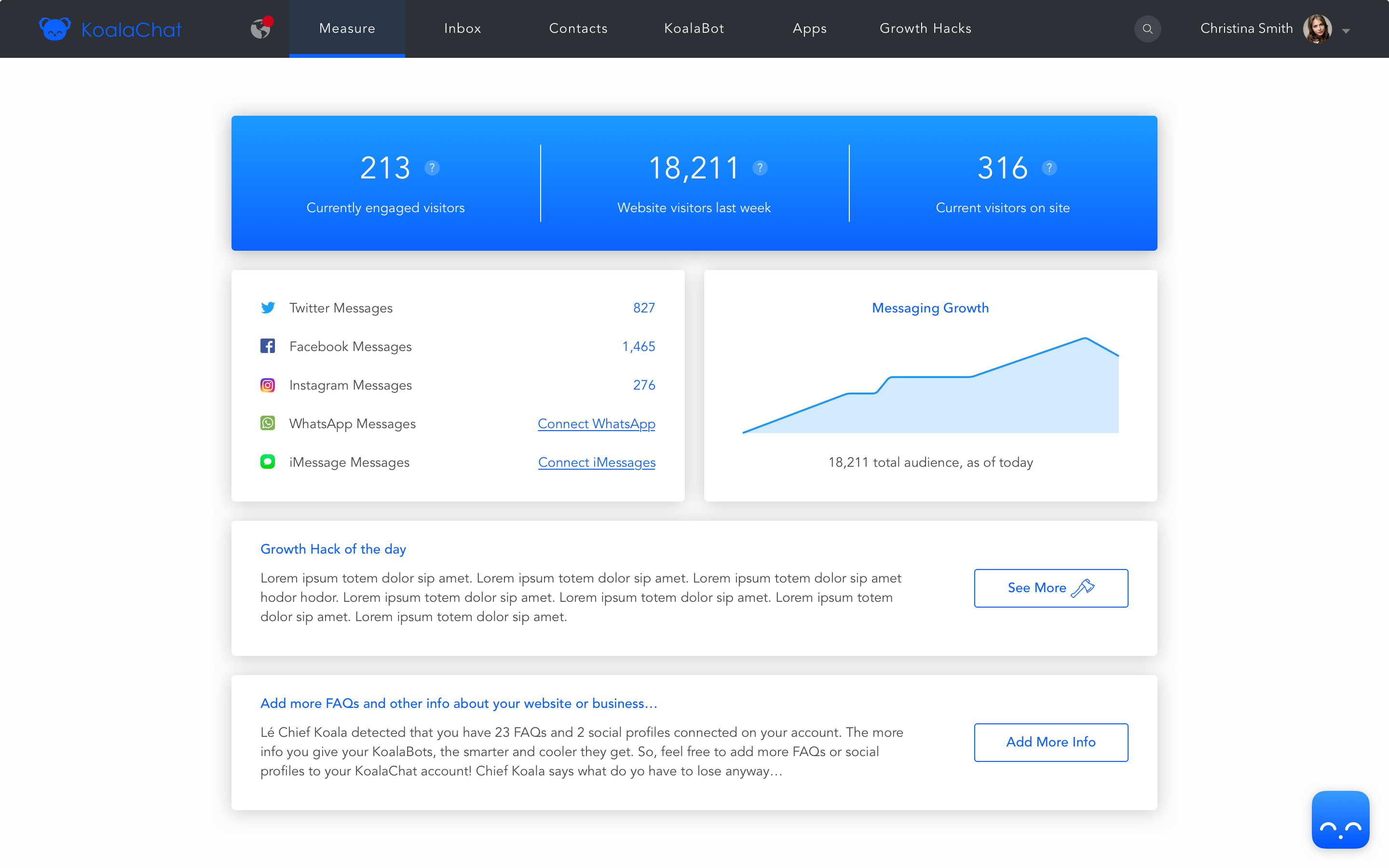This screenshot has height=868, width=1389.
Task: Click the search magnifier icon
Action: pyautogui.click(x=1147, y=29)
